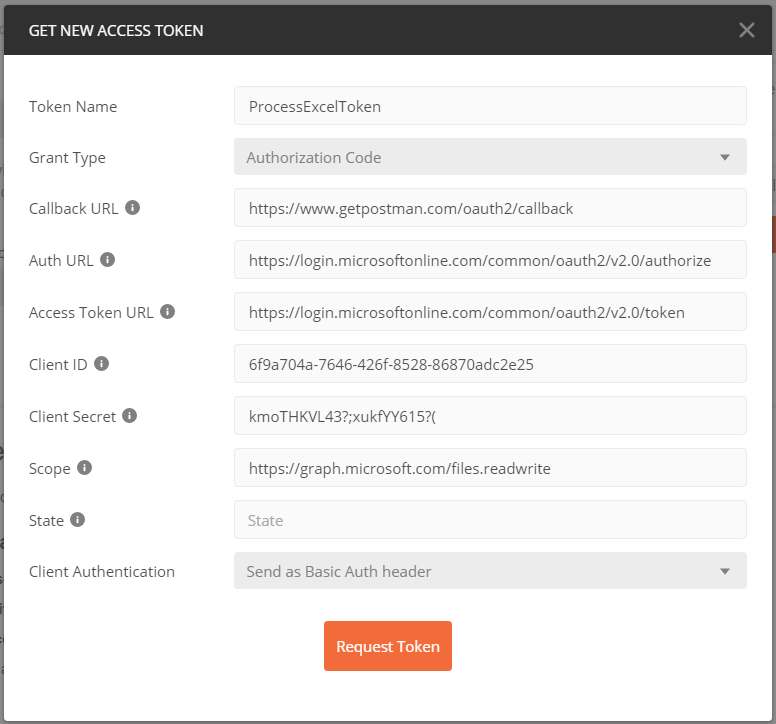The image size is (776, 724).
Task: Edit the Client ID input field
Action: [x=490, y=364]
